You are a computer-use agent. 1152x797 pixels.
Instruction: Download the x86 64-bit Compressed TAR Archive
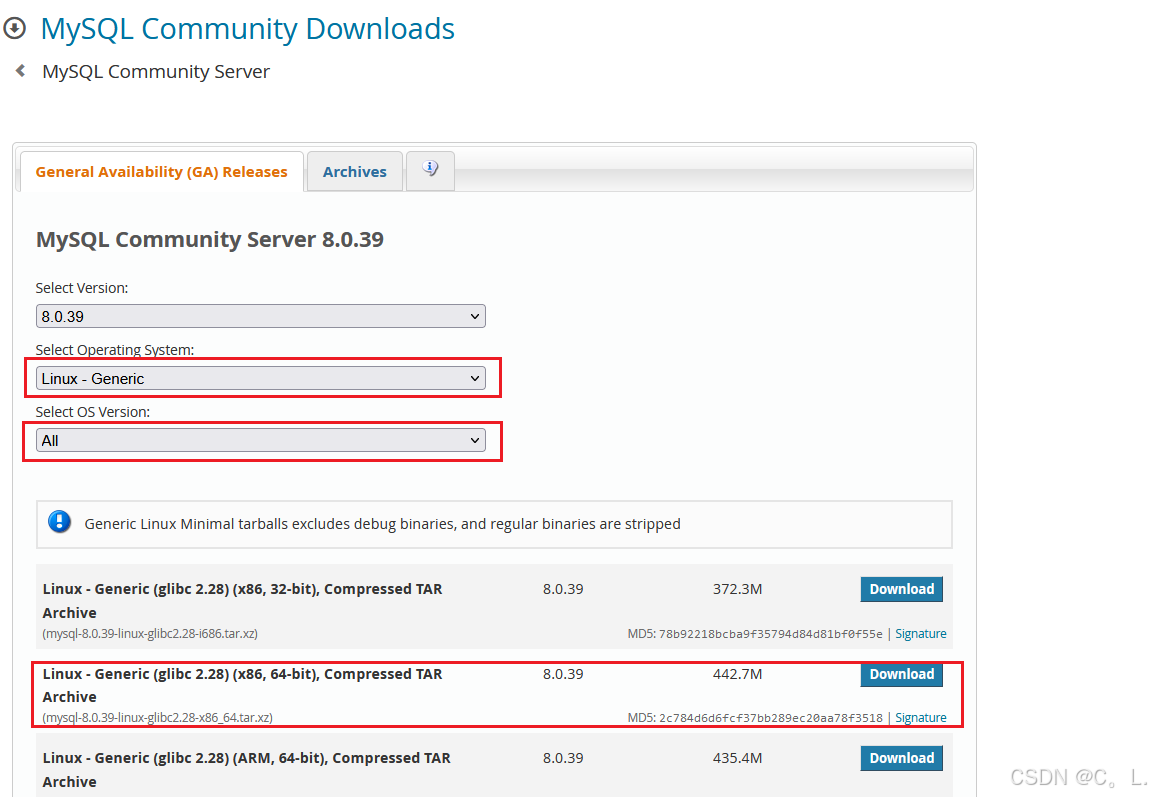(901, 674)
